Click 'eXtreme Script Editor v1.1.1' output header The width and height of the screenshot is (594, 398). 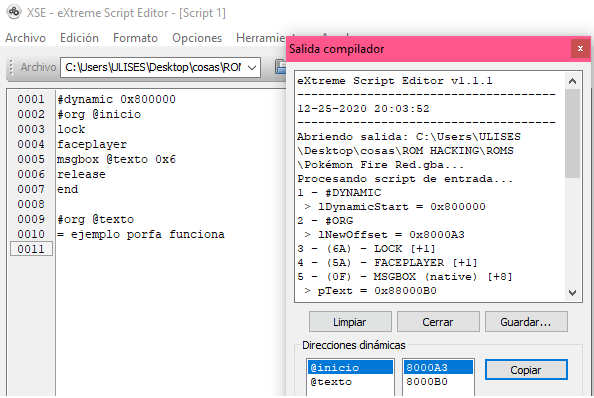pyautogui.click(x=395, y=80)
